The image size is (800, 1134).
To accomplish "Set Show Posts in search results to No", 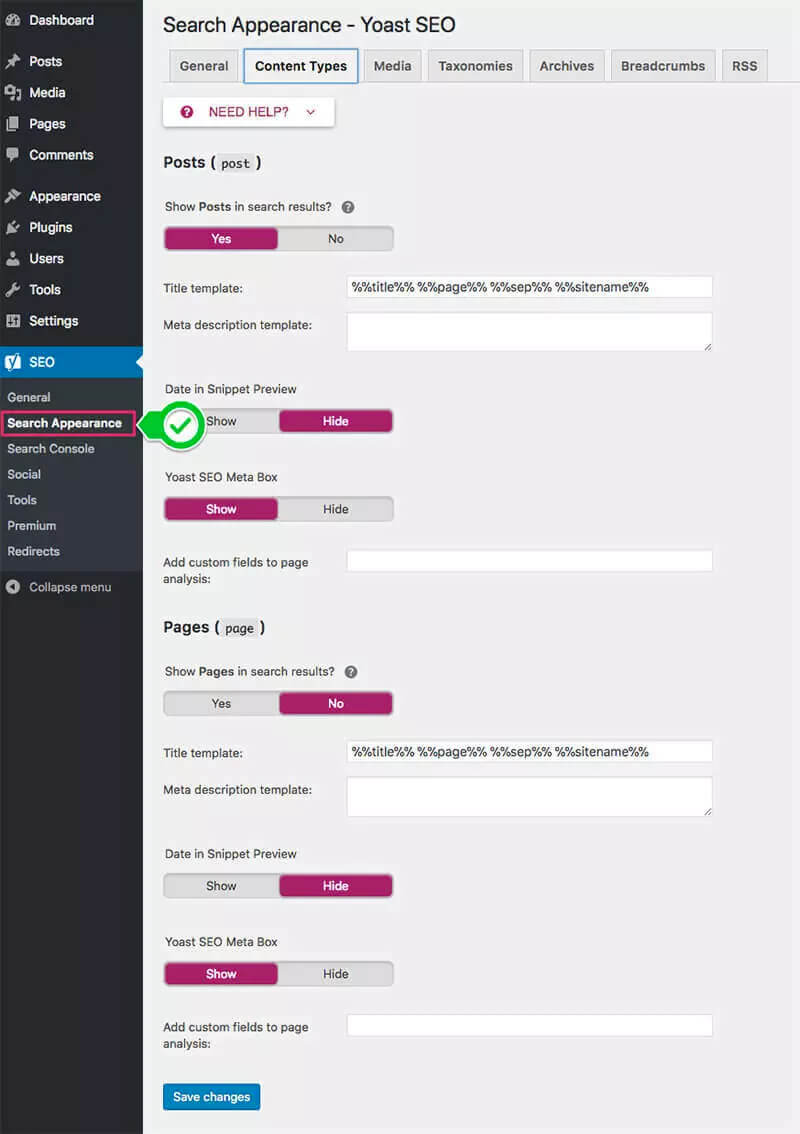I will 335,239.
